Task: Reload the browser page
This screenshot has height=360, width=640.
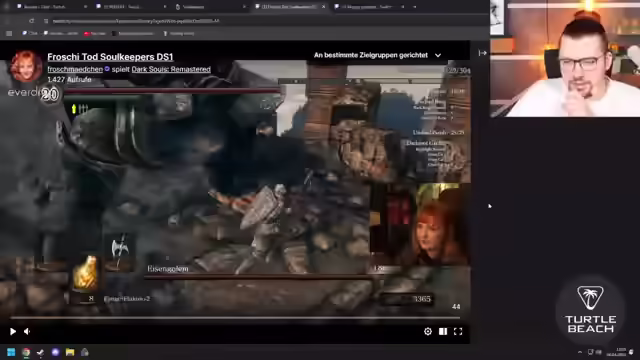Action: pos(31,21)
